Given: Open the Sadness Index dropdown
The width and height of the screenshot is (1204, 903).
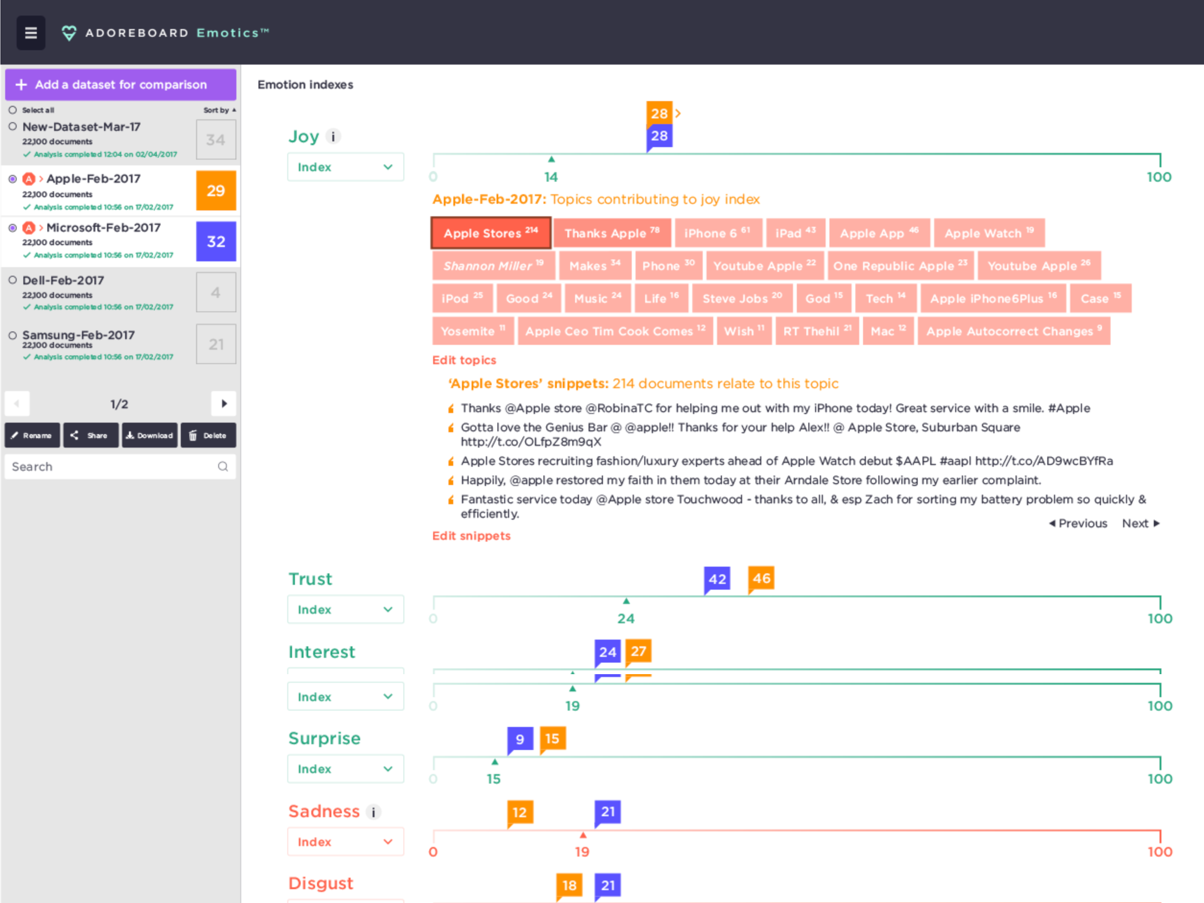Looking at the screenshot, I should tap(346, 842).
